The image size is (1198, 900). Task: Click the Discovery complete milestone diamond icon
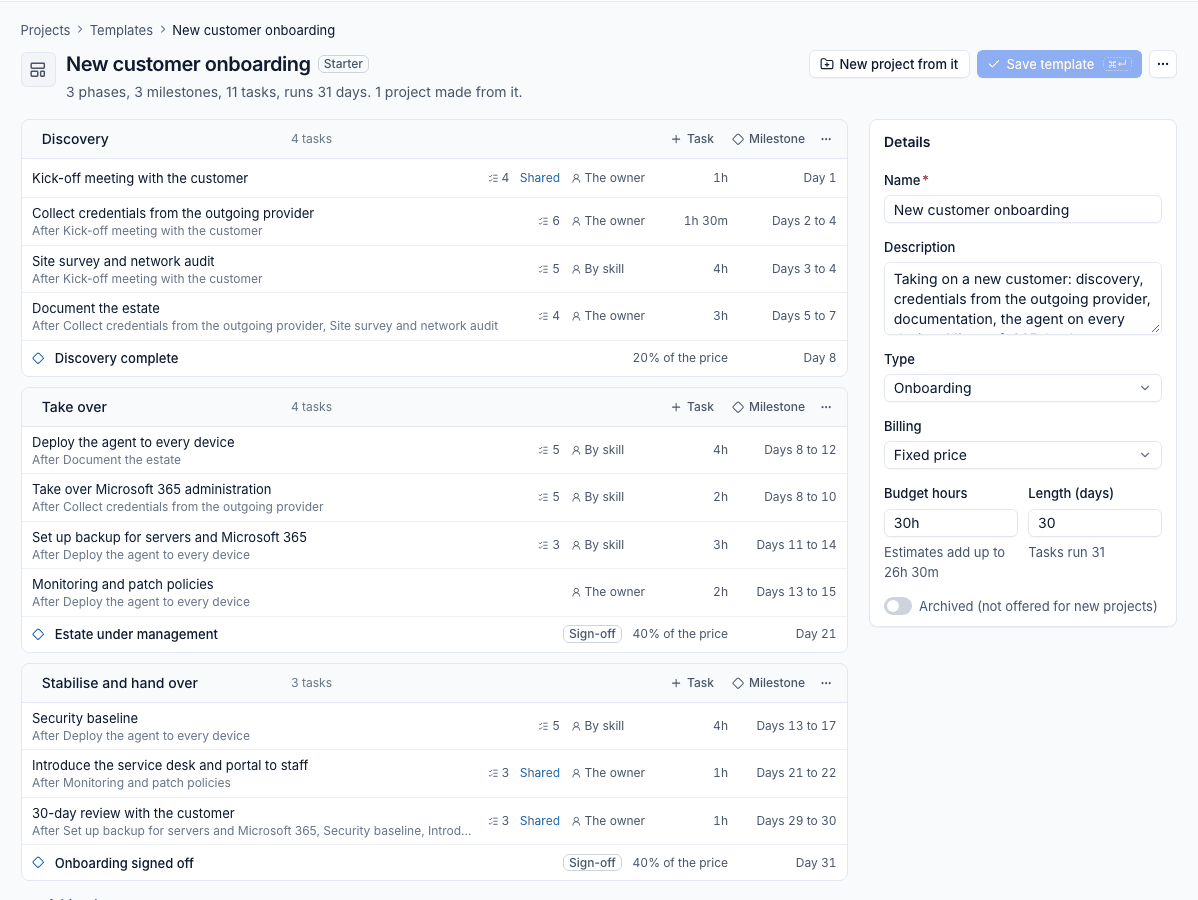(39, 358)
